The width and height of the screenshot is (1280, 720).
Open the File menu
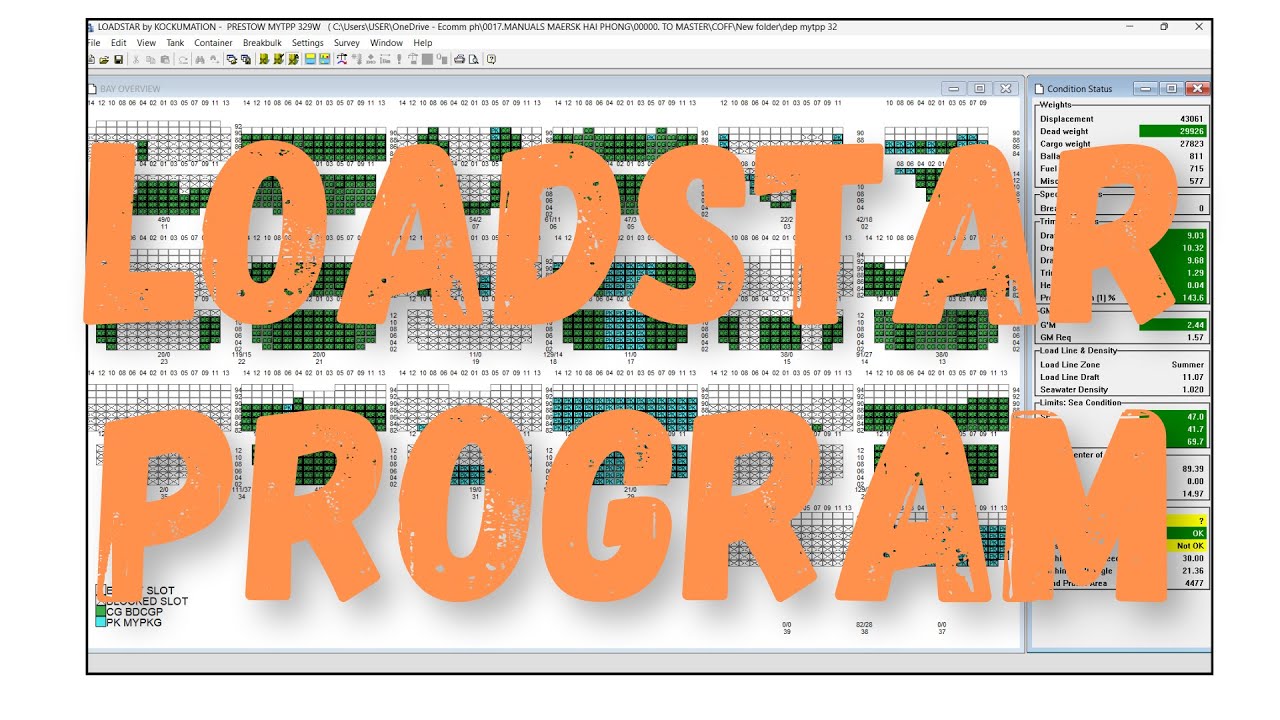pos(93,43)
